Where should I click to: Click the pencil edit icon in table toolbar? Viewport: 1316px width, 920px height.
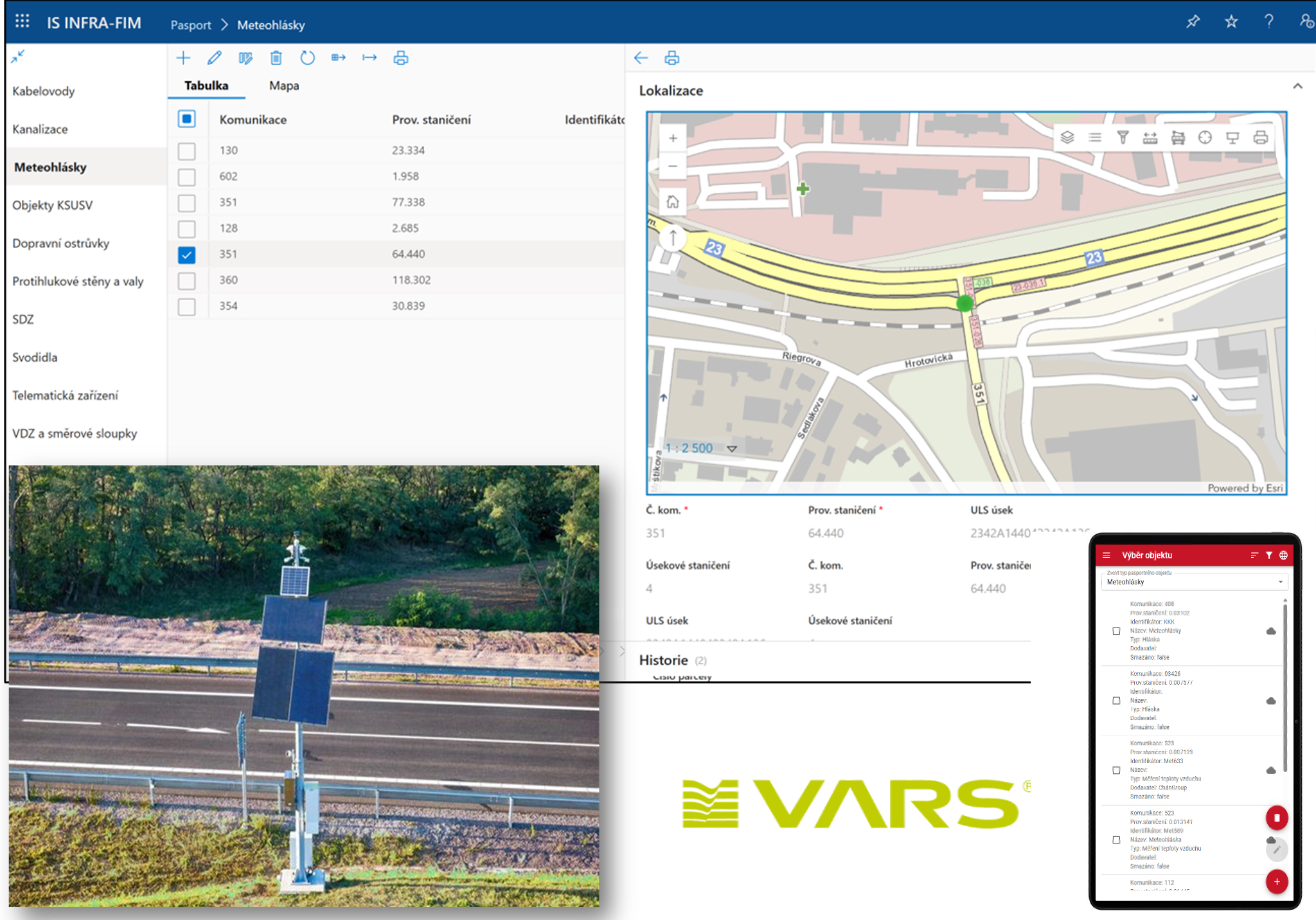215,58
